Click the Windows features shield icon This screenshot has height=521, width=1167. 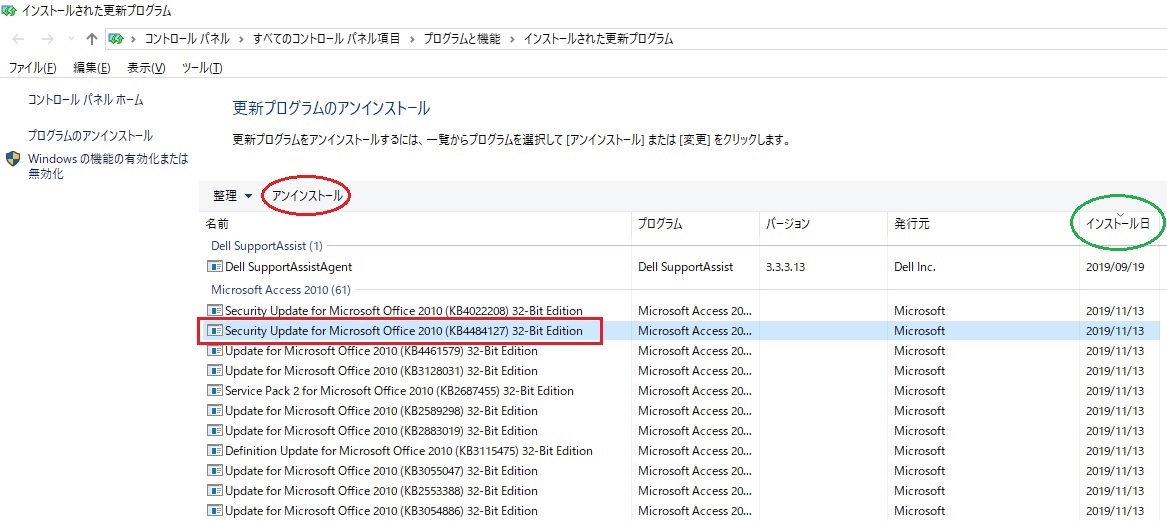tap(13, 159)
